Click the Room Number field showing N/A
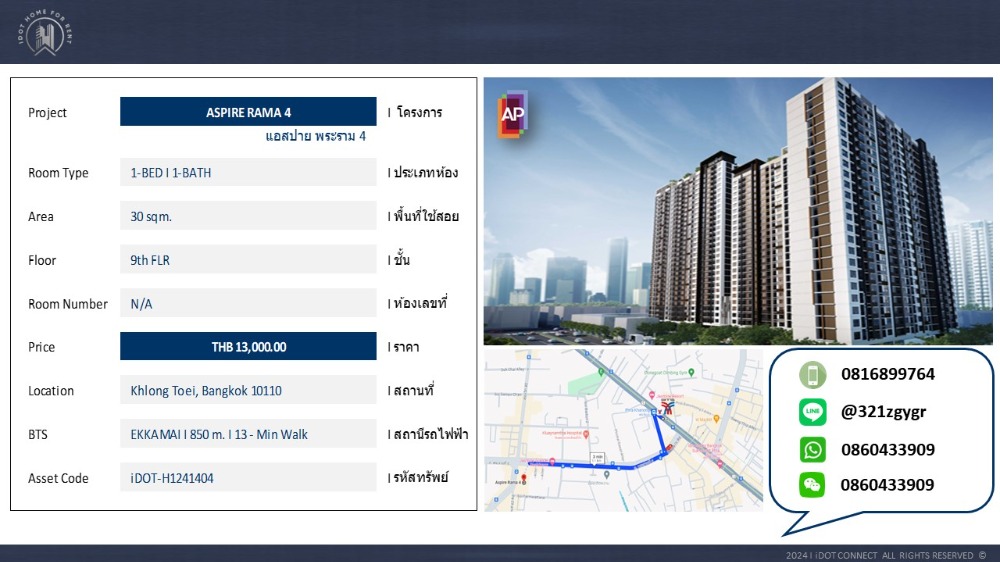The height and width of the screenshot is (562, 1000). pyautogui.click(x=248, y=303)
